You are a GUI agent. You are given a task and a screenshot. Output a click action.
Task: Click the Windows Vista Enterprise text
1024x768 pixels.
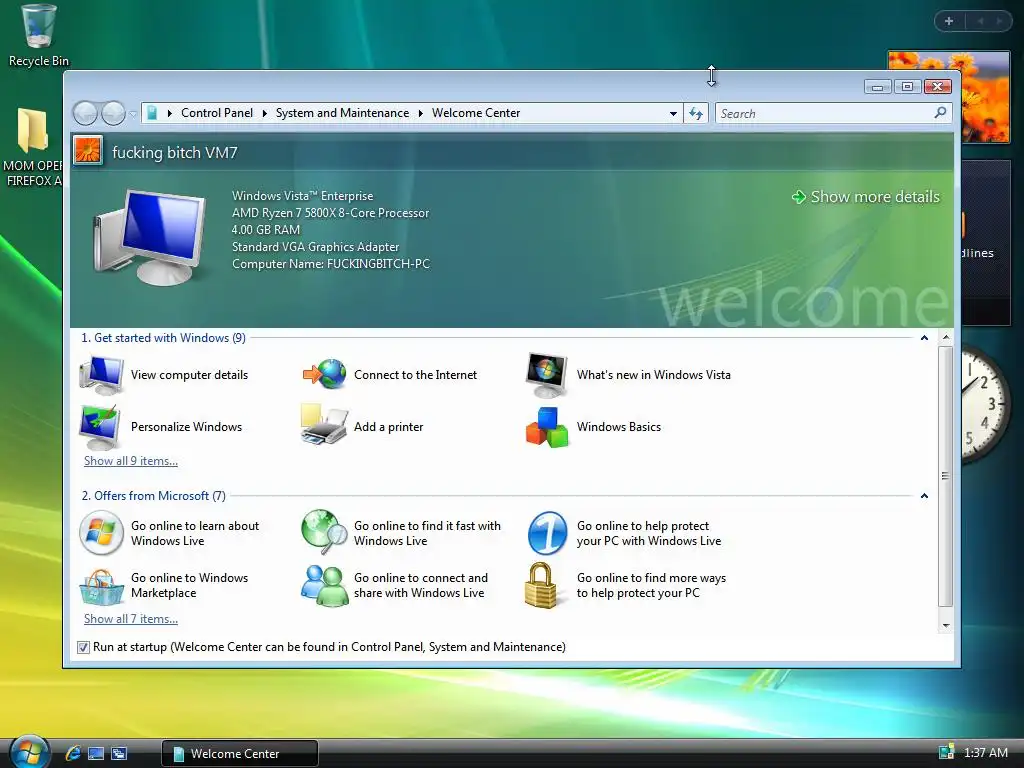pyautogui.click(x=302, y=196)
